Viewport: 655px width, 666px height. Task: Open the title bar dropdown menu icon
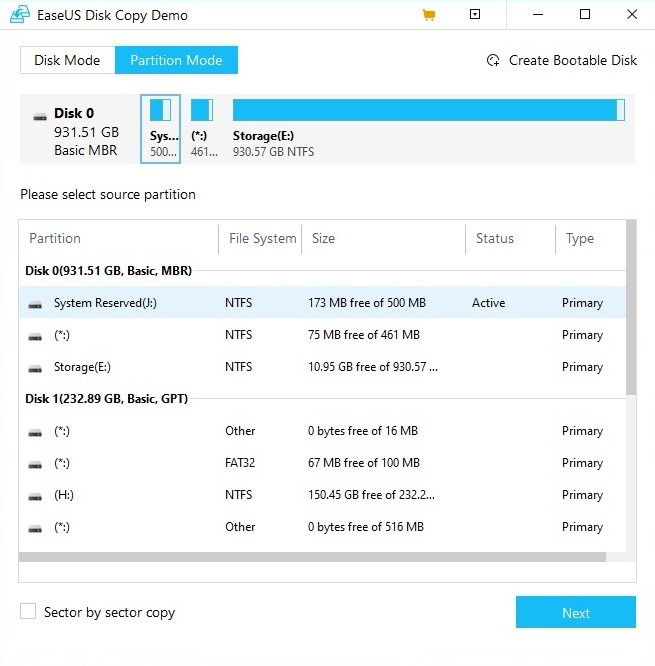[x=475, y=14]
